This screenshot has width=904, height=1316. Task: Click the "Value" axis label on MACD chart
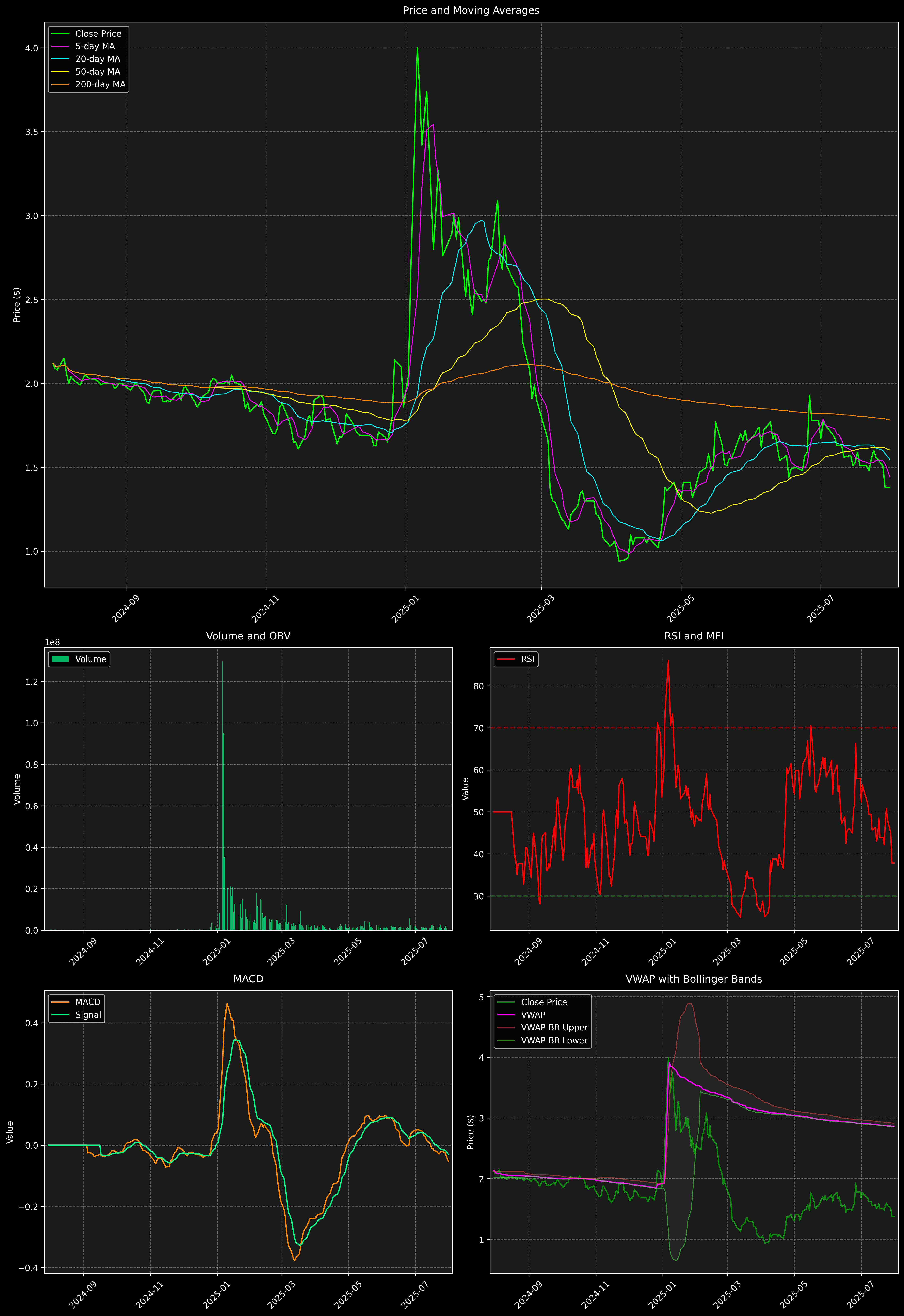pos(10,1132)
